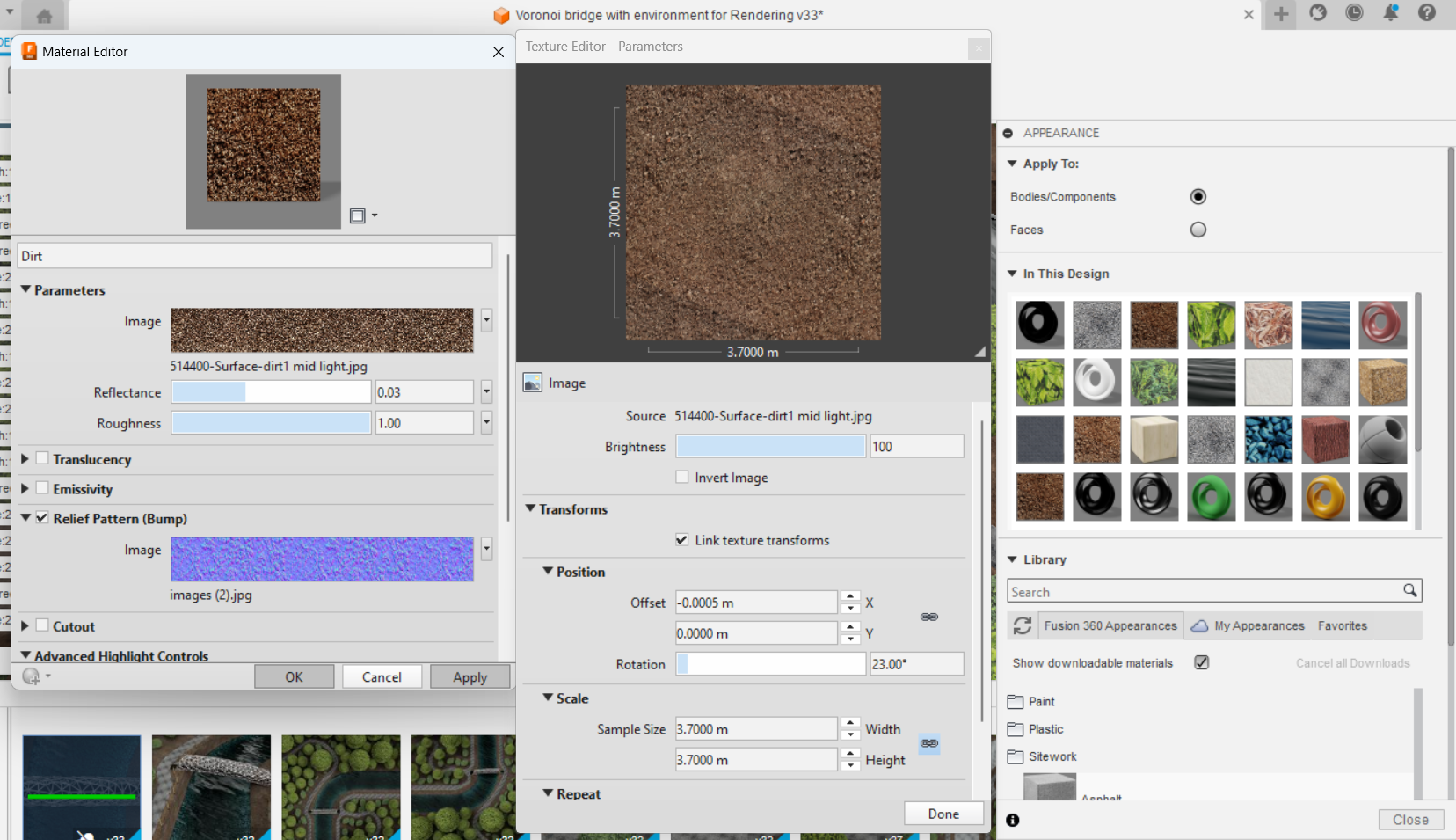Click the search magnifier icon in Library
This screenshot has width=1456, height=840.
point(1409,591)
